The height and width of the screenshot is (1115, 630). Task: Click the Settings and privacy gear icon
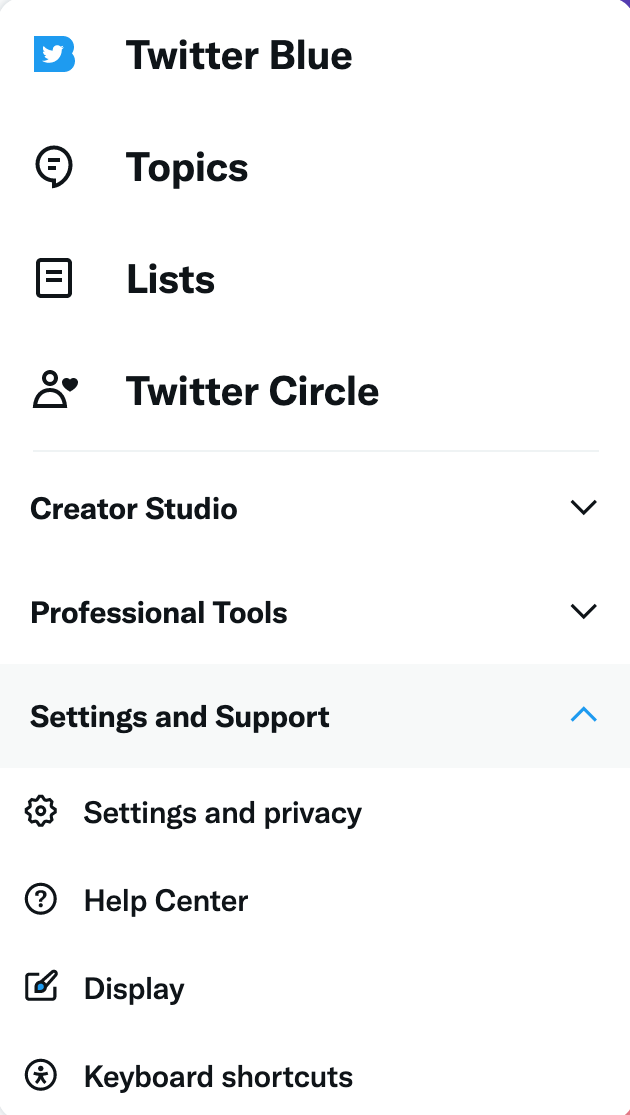pos(41,812)
